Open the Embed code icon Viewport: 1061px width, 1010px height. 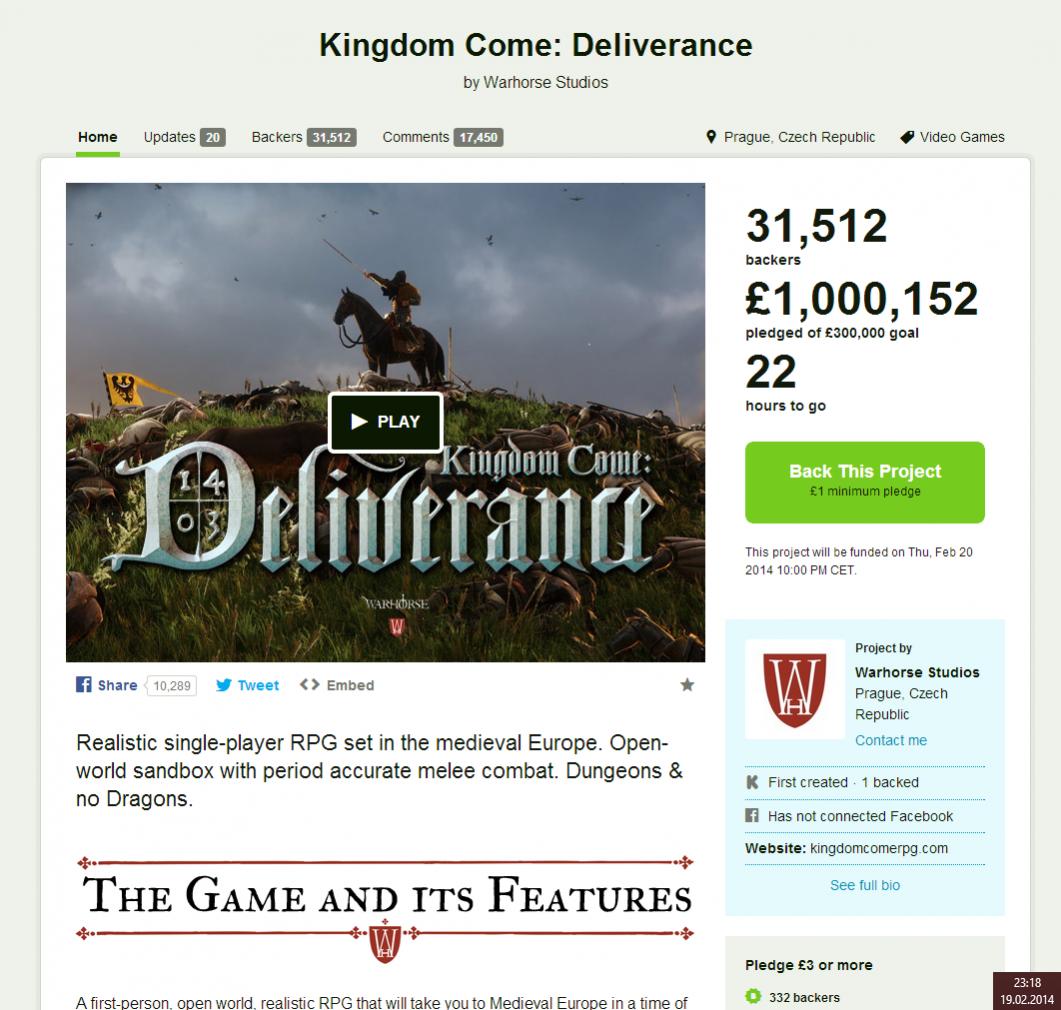tap(309, 685)
